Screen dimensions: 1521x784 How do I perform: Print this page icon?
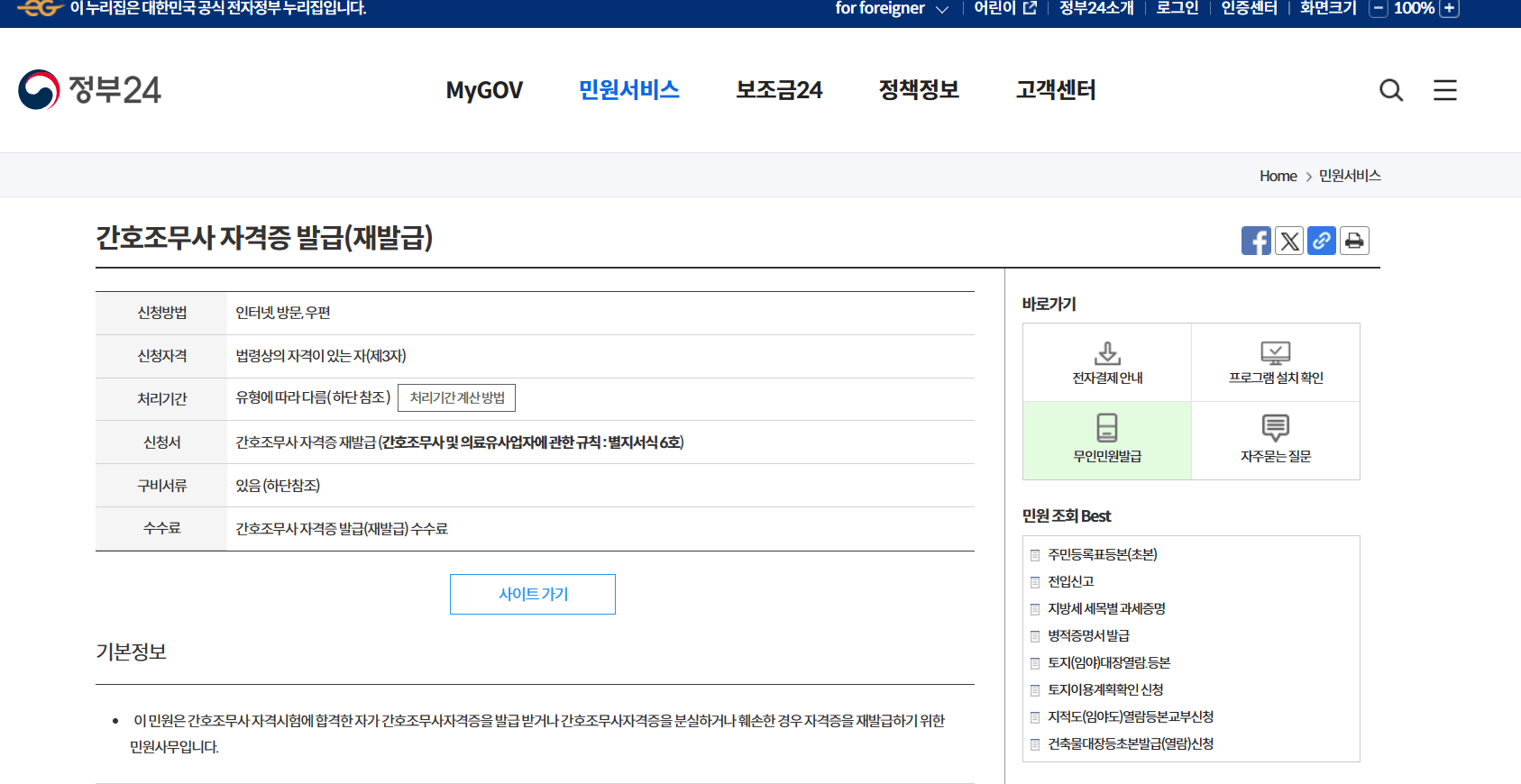tap(1354, 241)
